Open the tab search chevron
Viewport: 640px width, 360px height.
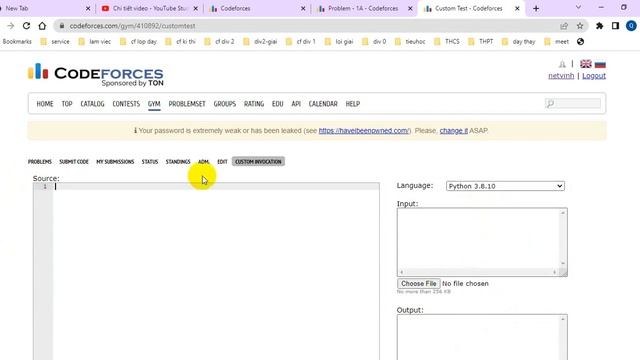pyautogui.click(x=578, y=7)
